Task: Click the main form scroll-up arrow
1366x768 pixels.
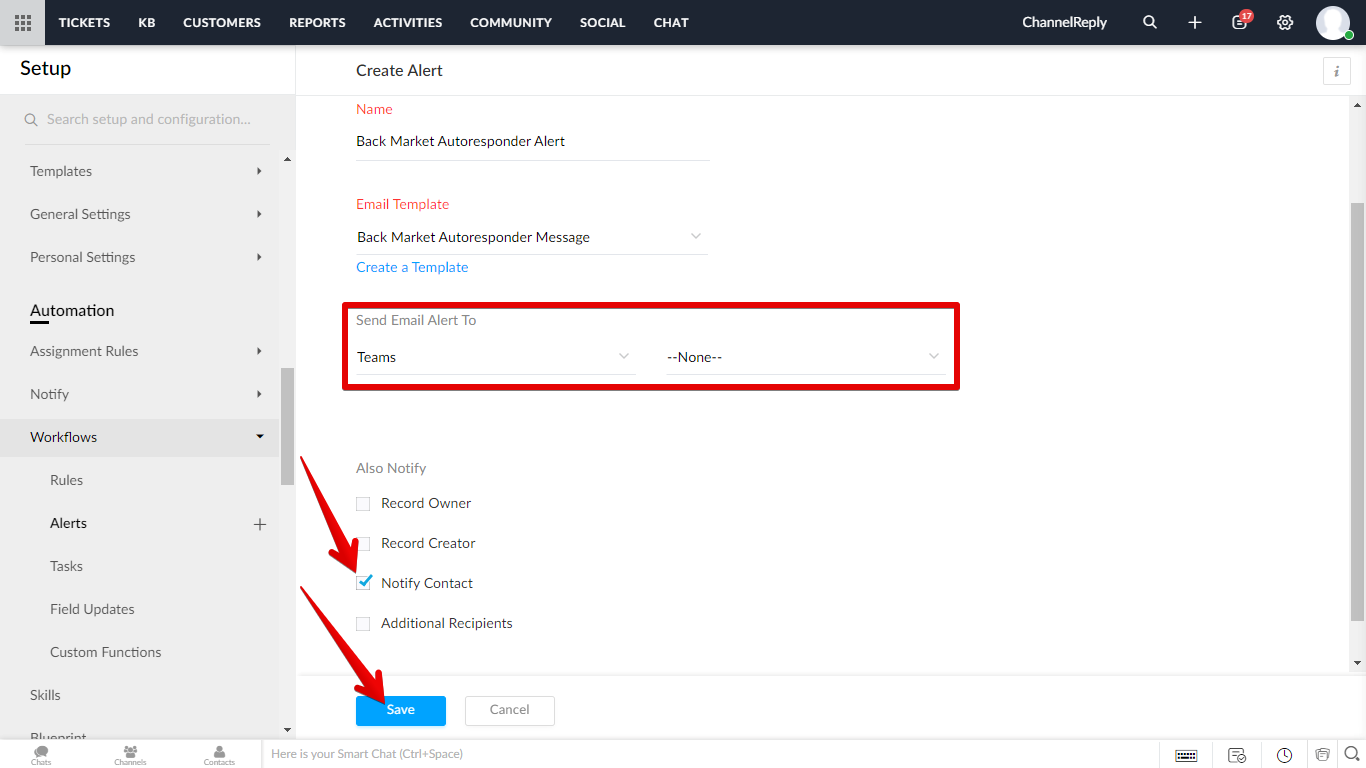Action: (1357, 104)
